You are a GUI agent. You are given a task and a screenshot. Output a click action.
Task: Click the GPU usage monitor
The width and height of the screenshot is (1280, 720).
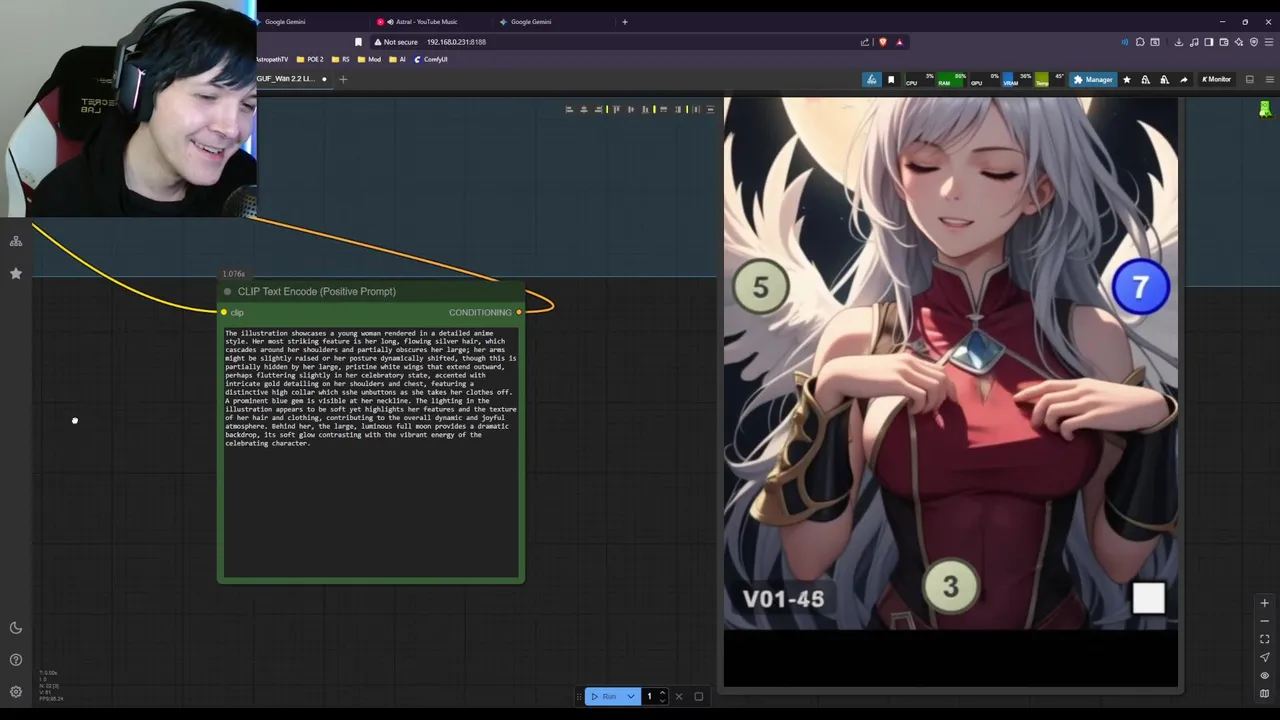(984, 80)
